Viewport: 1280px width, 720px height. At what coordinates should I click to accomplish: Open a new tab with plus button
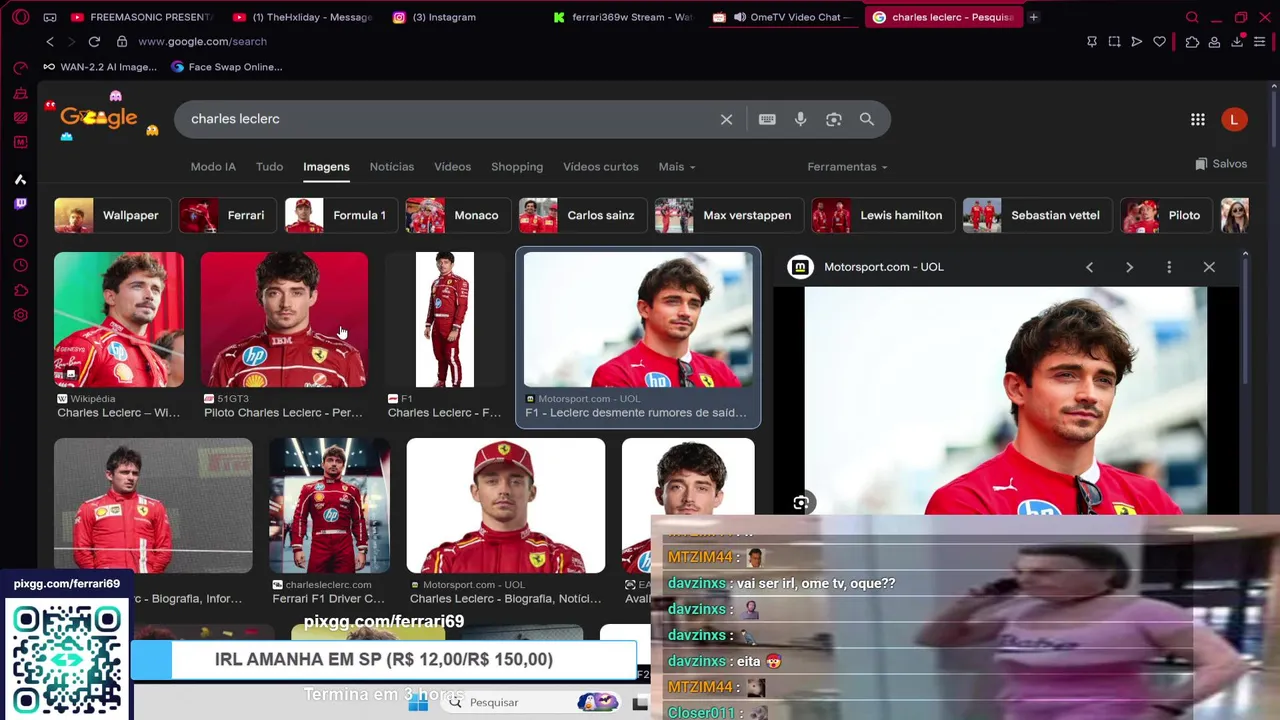pyautogui.click(x=1033, y=17)
